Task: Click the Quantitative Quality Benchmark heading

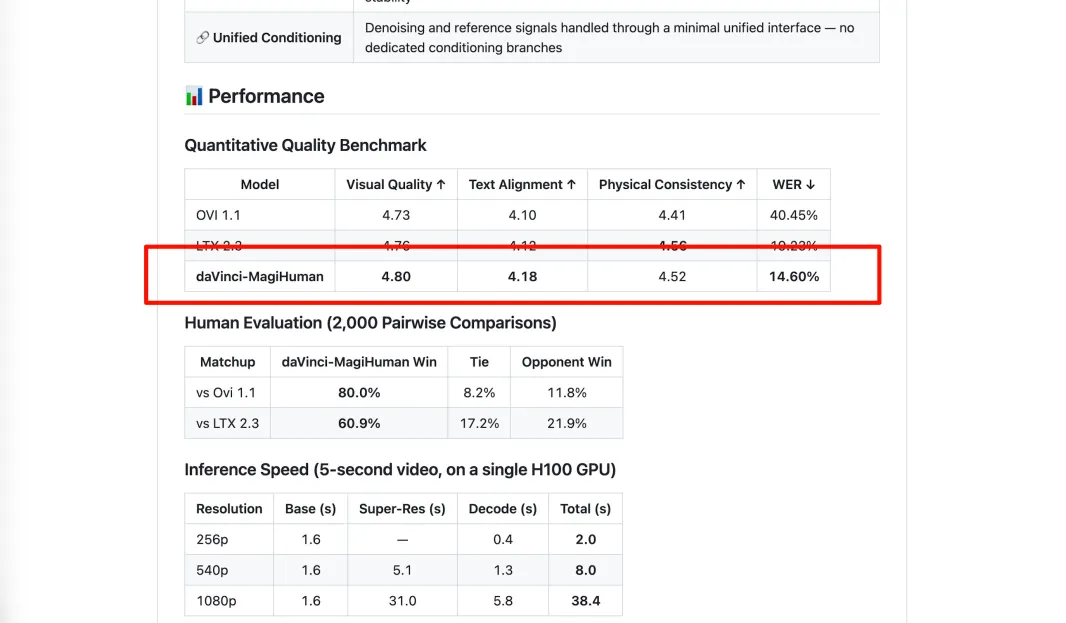Action: point(305,145)
